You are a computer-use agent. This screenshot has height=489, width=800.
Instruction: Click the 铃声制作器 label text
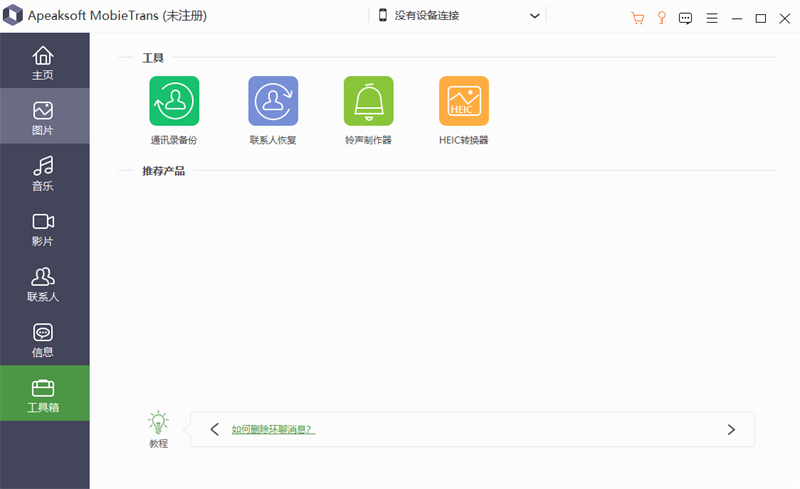coord(368,140)
